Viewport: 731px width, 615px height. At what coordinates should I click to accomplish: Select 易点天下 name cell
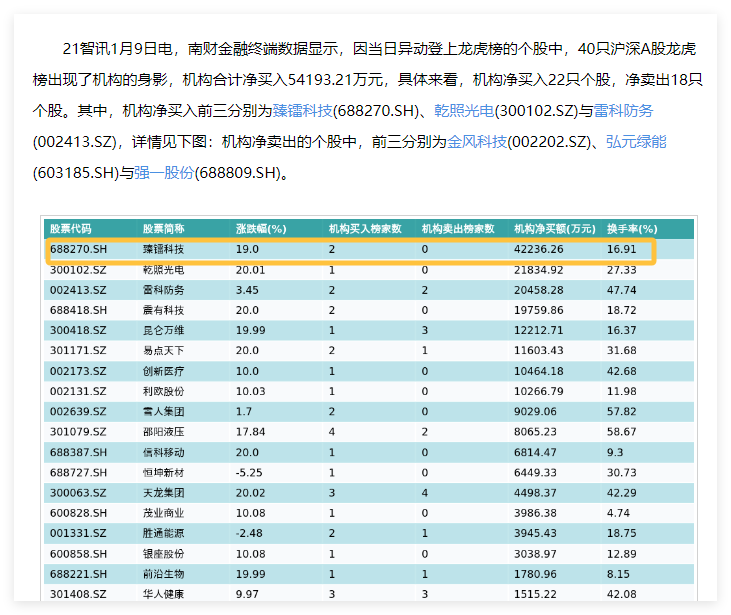(164, 350)
